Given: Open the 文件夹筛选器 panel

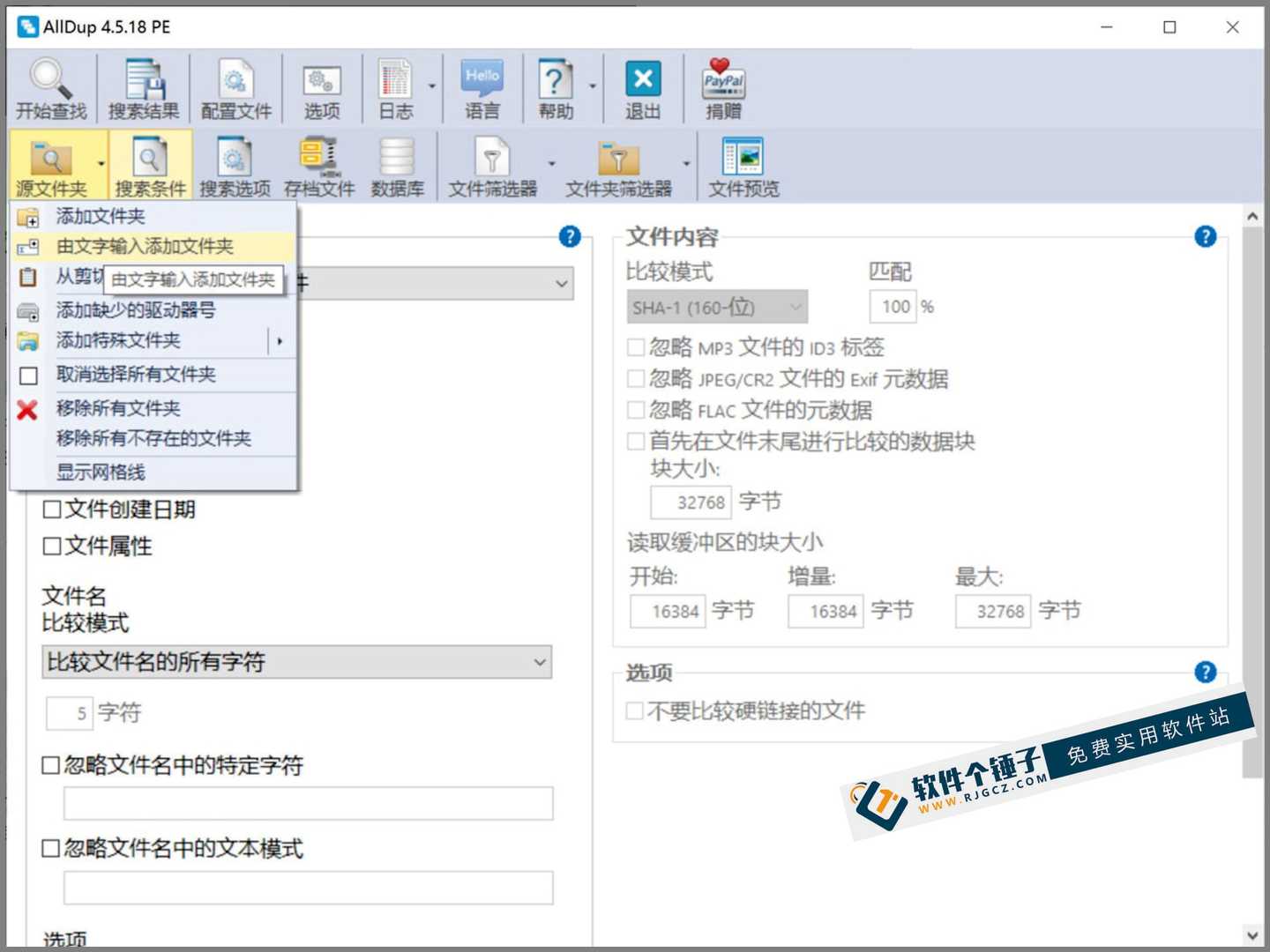Looking at the screenshot, I should coord(618,165).
